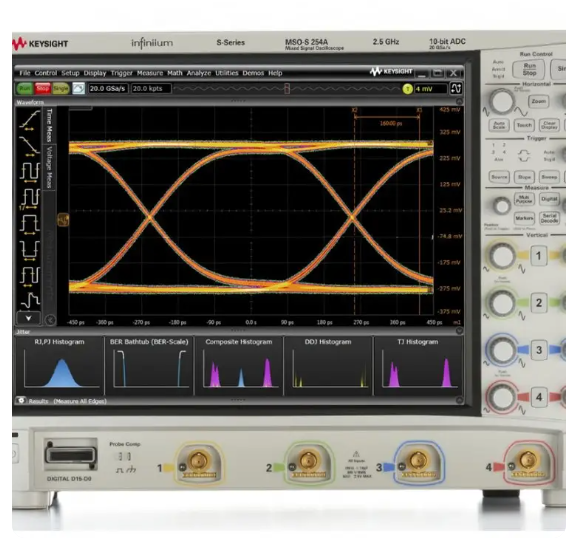The width and height of the screenshot is (576, 548).
Task: Expand the Results panel header button
Action: pyautogui.click(x=459, y=400)
